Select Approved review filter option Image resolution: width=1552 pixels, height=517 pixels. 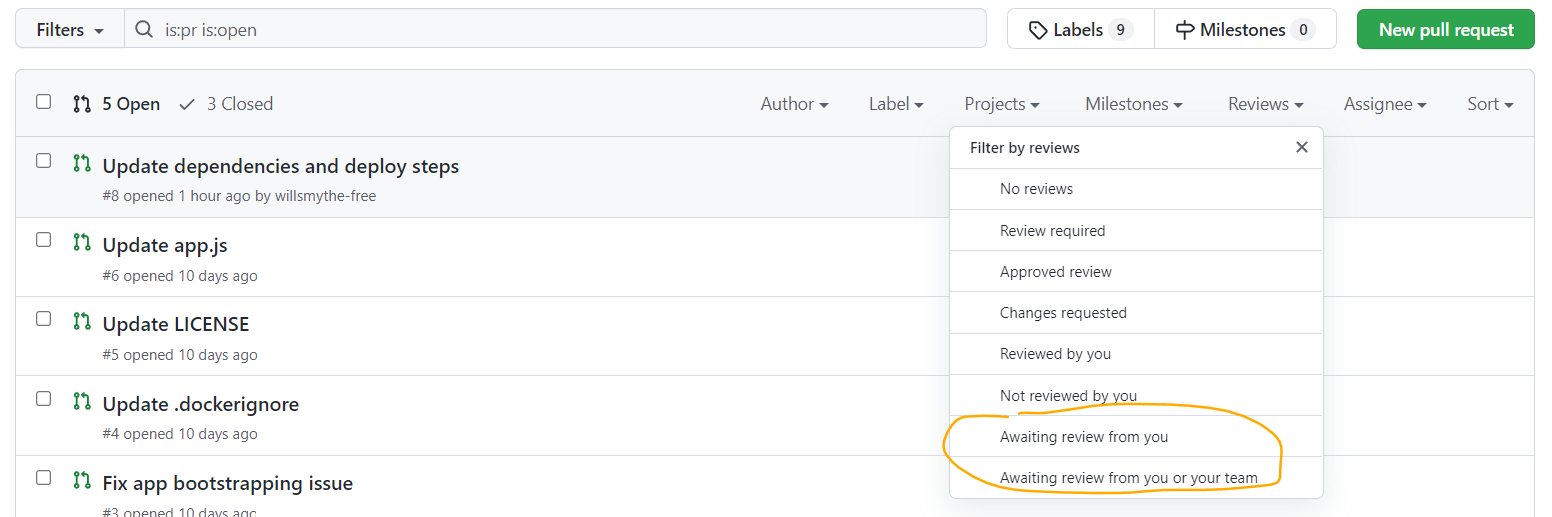[1136, 271]
